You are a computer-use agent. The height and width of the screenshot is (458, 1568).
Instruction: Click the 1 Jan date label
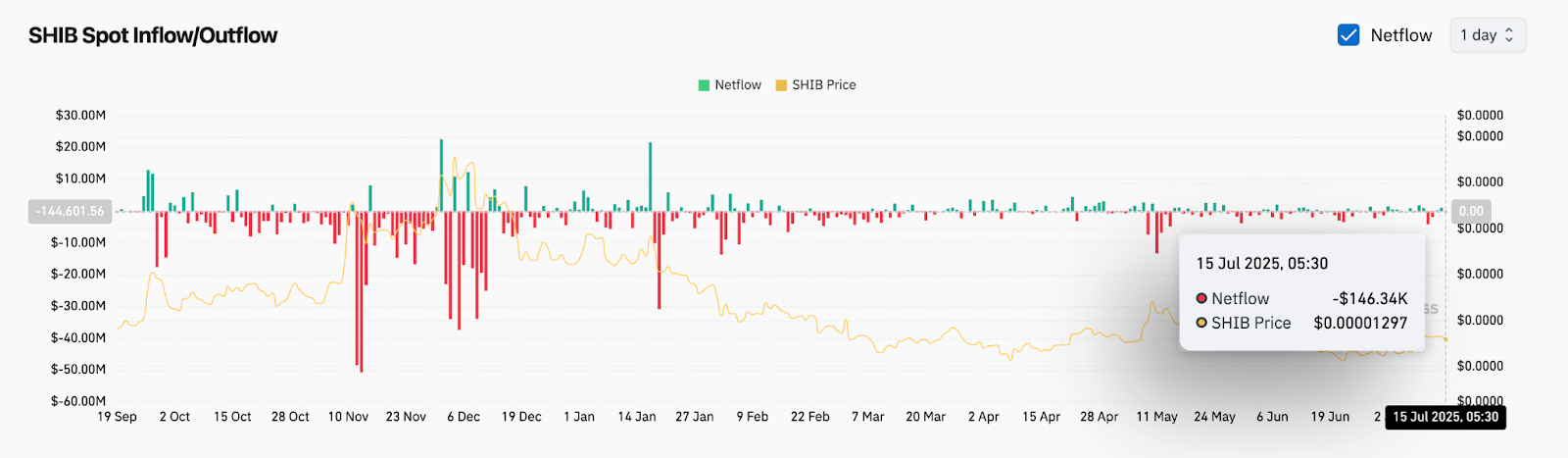click(579, 417)
